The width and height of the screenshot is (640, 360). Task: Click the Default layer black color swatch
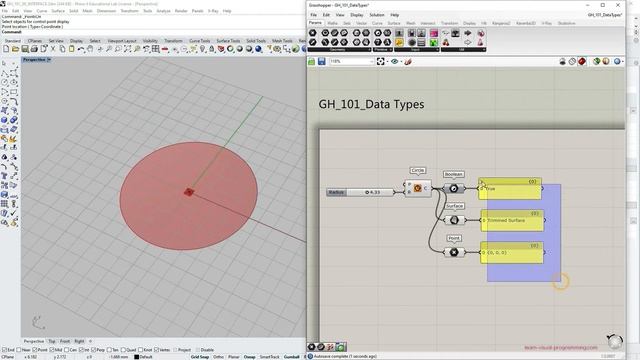point(137,357)
